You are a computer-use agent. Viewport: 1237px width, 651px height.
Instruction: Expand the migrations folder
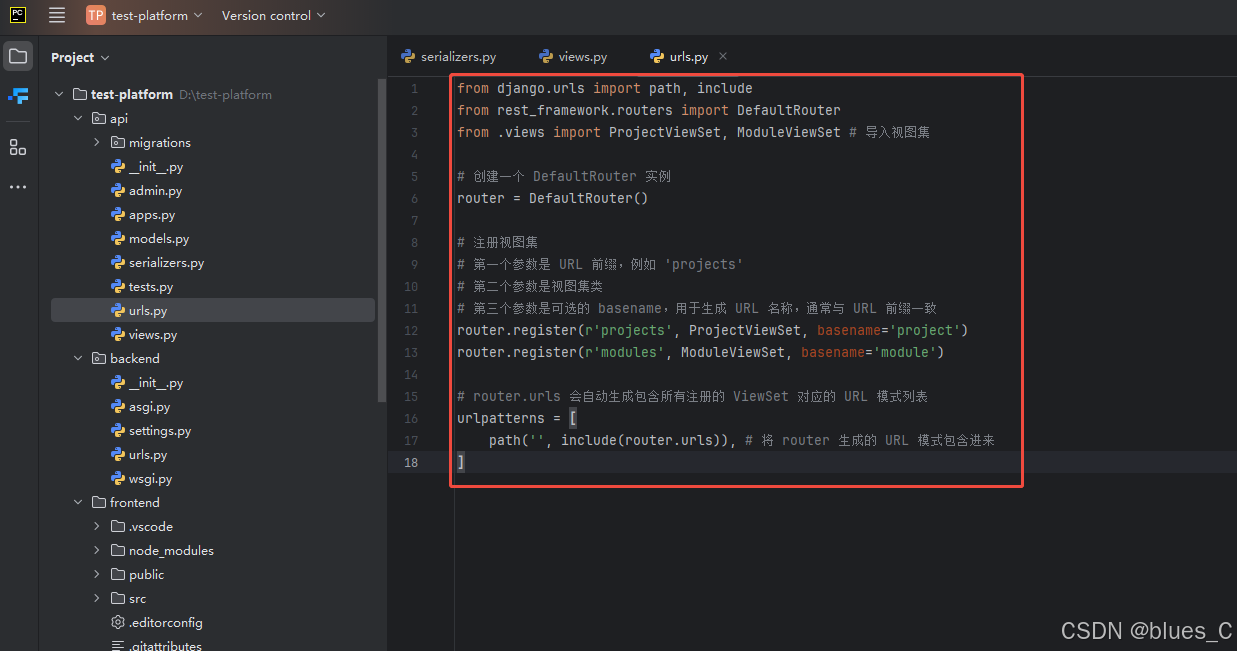(97, 142)
